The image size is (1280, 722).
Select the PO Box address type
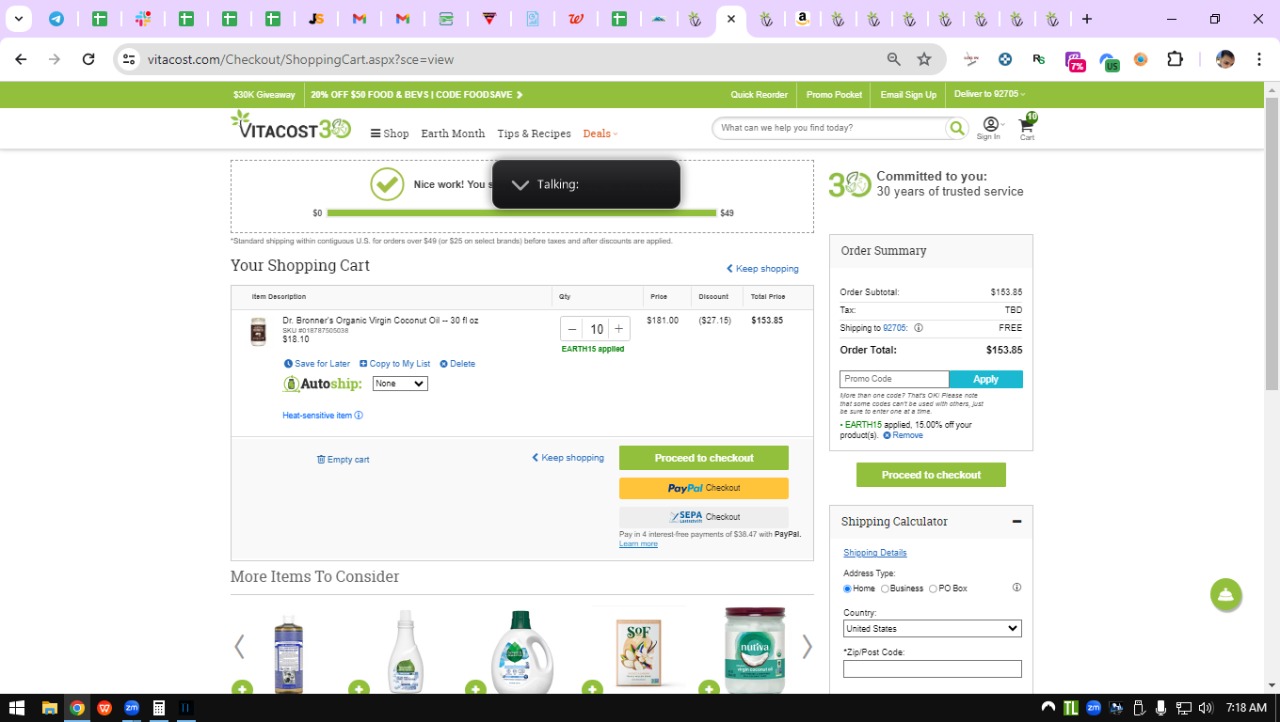pyautogui.click(x=933, y=589)
